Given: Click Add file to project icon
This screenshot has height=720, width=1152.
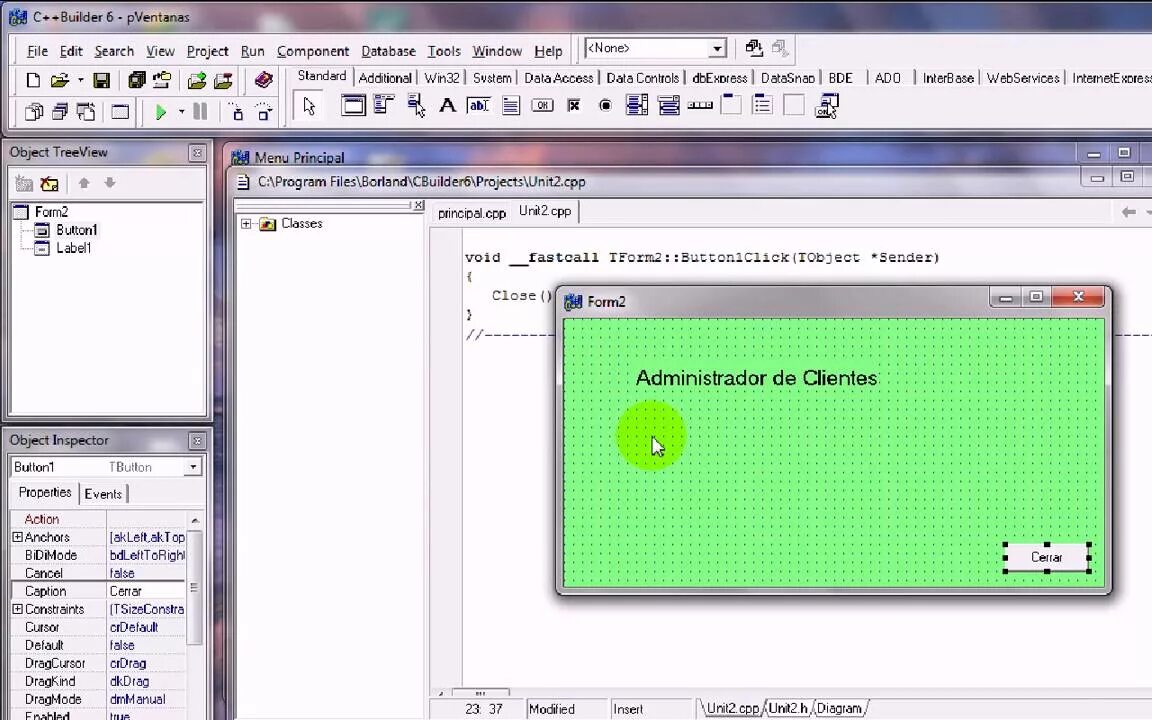Looking at the screenshot, I should tap(196, 80).
